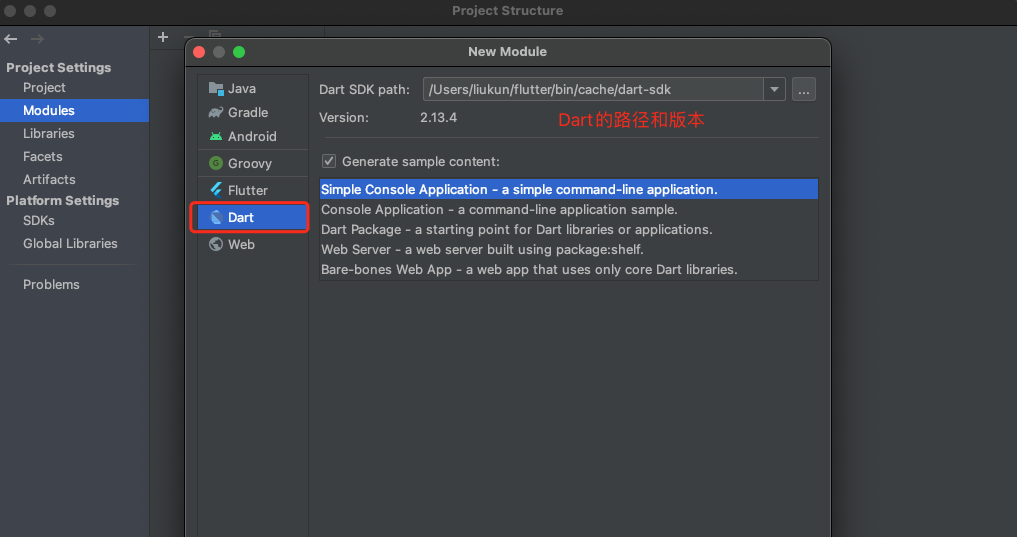Browse for Dart SDK path
The width and height of the screenshot is (1017, 537).
click(804, 90)
